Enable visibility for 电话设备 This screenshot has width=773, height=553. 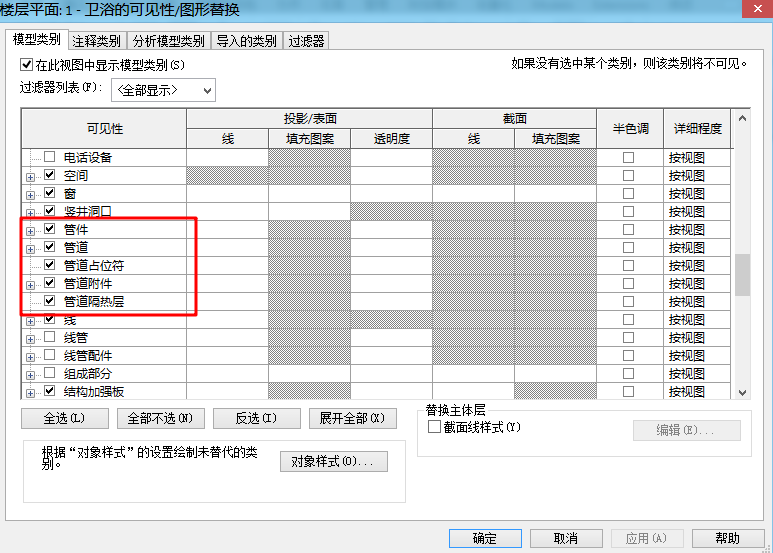(x=49, y=157)
